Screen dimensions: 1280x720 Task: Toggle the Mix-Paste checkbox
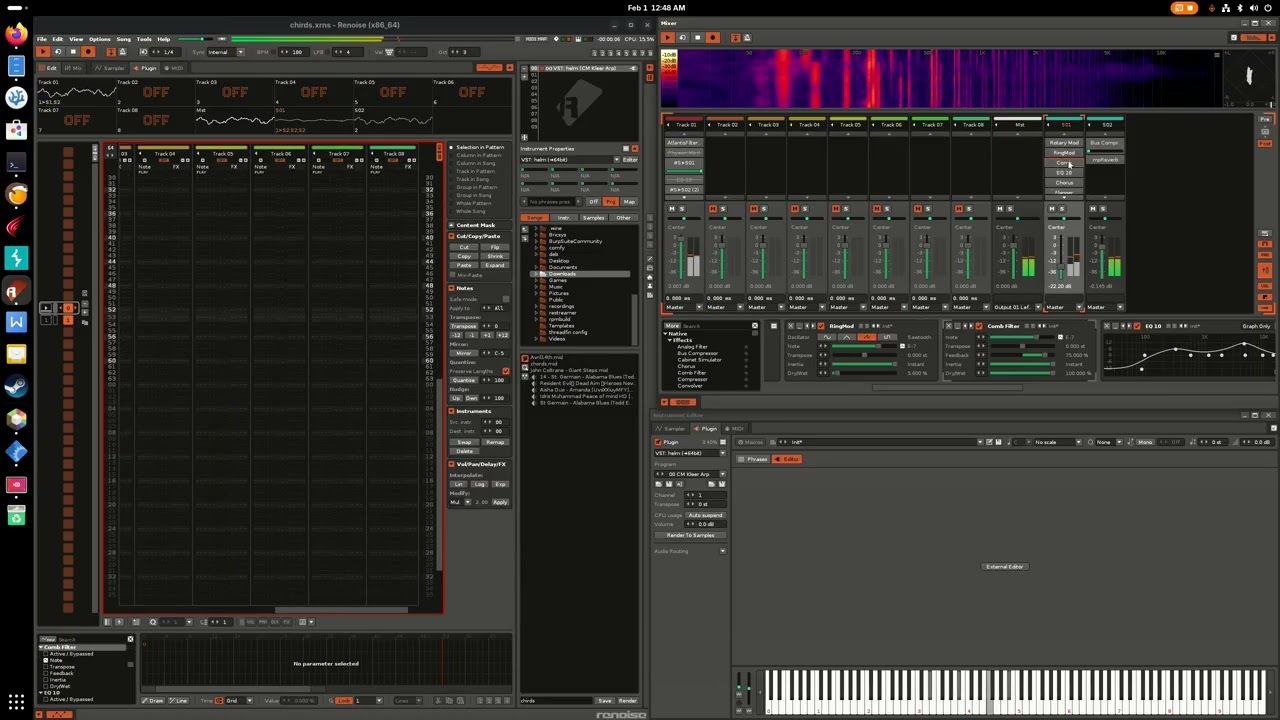[452, 275]
